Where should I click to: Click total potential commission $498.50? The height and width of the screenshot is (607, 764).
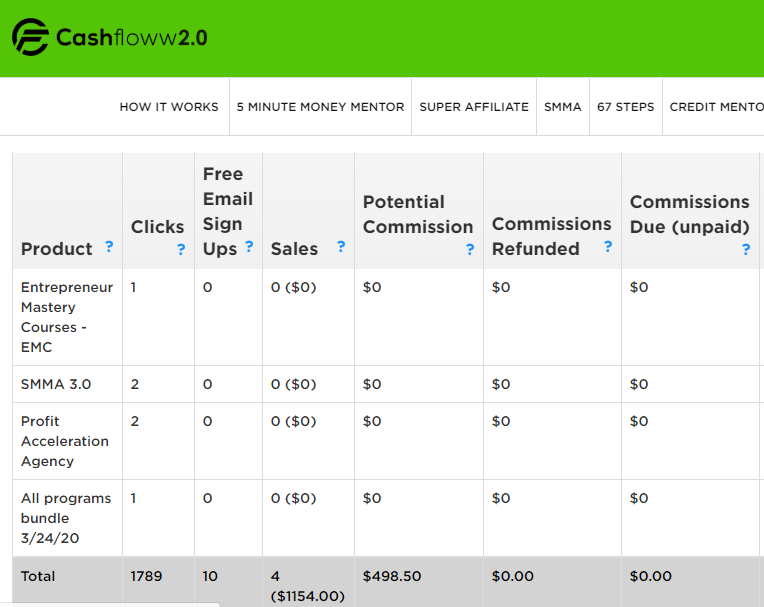pos(392,576)
